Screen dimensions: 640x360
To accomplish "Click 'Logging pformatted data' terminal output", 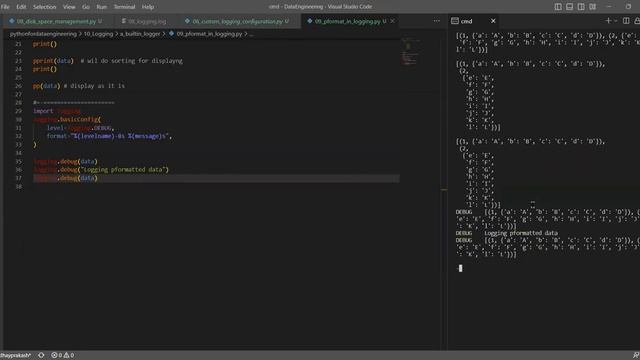I will 521,233.
